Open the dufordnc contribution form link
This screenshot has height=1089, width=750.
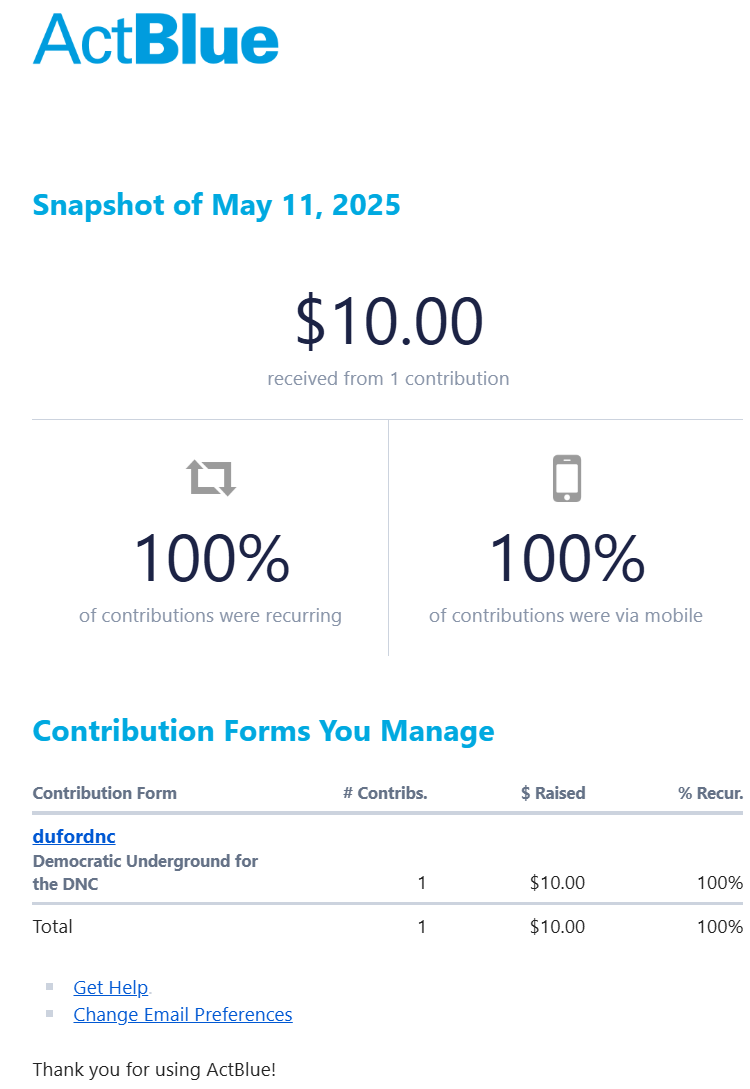74,836
